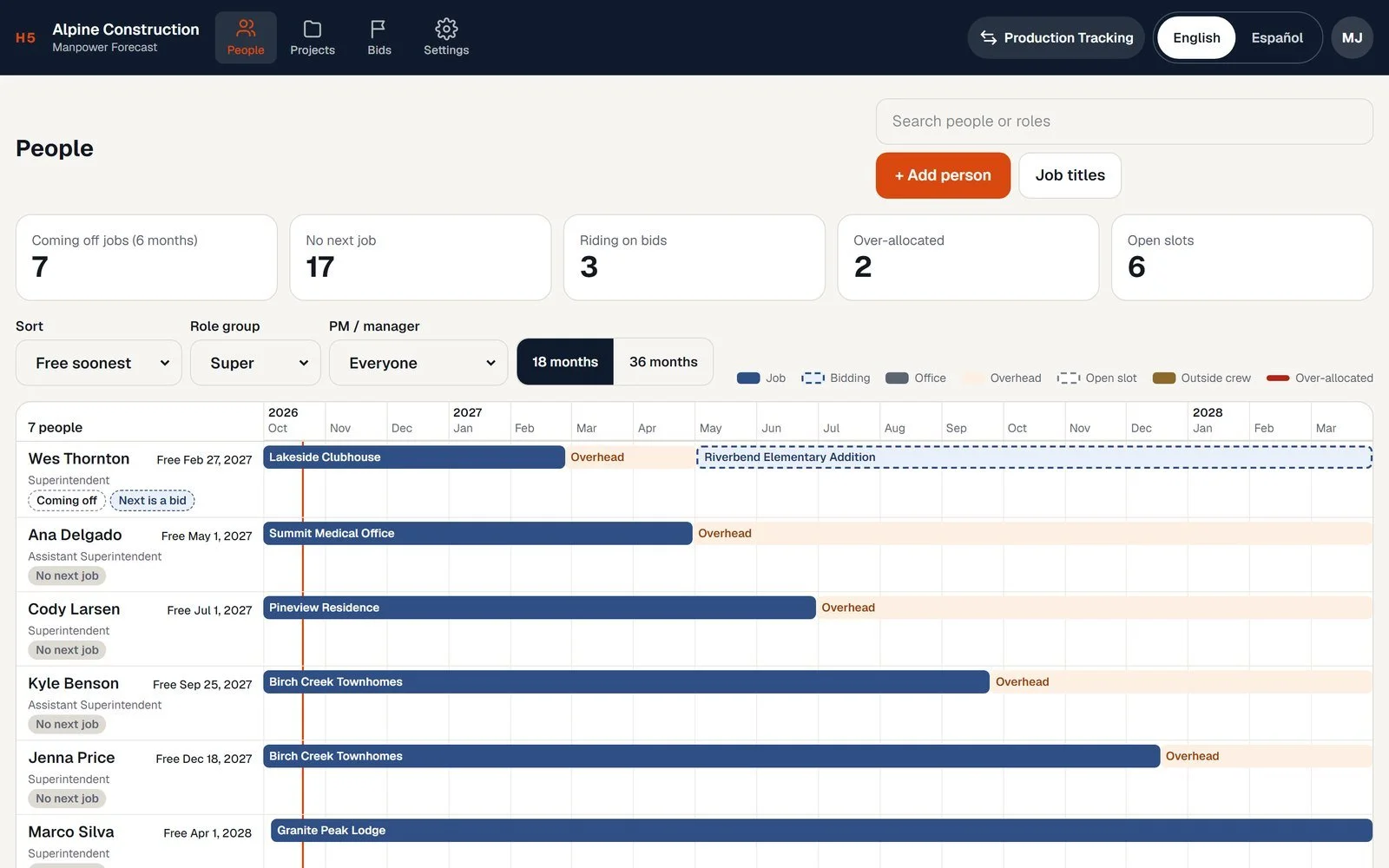Click the Outside crew legend swatch
Viewport: 1389px width, 868px height.
tap(1164, 378)
